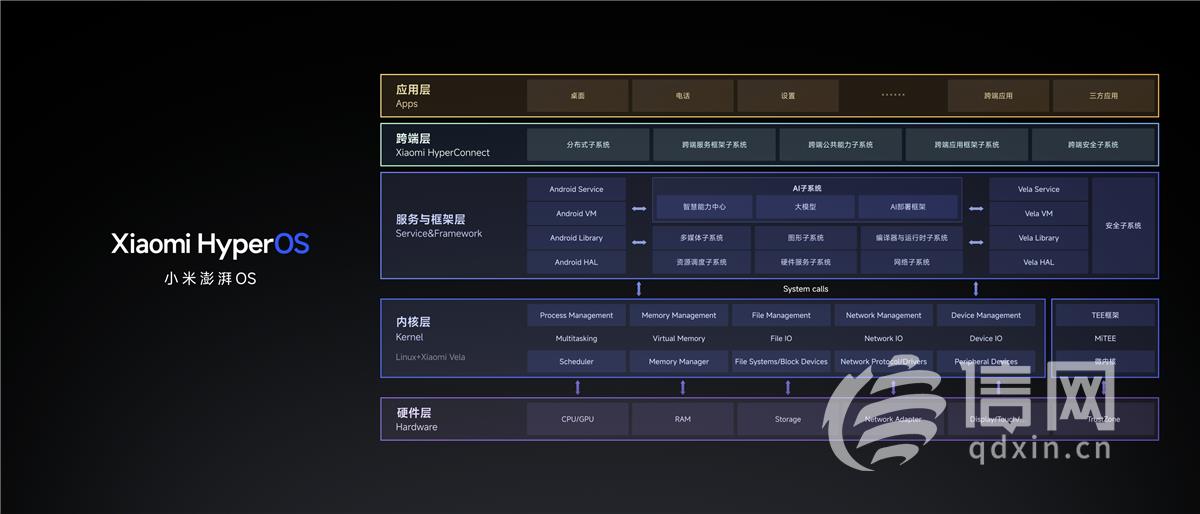This screenshot has width=1200, height=514.
Task: Click the vertical arrow left of System calls
Action: pos(639,289)
